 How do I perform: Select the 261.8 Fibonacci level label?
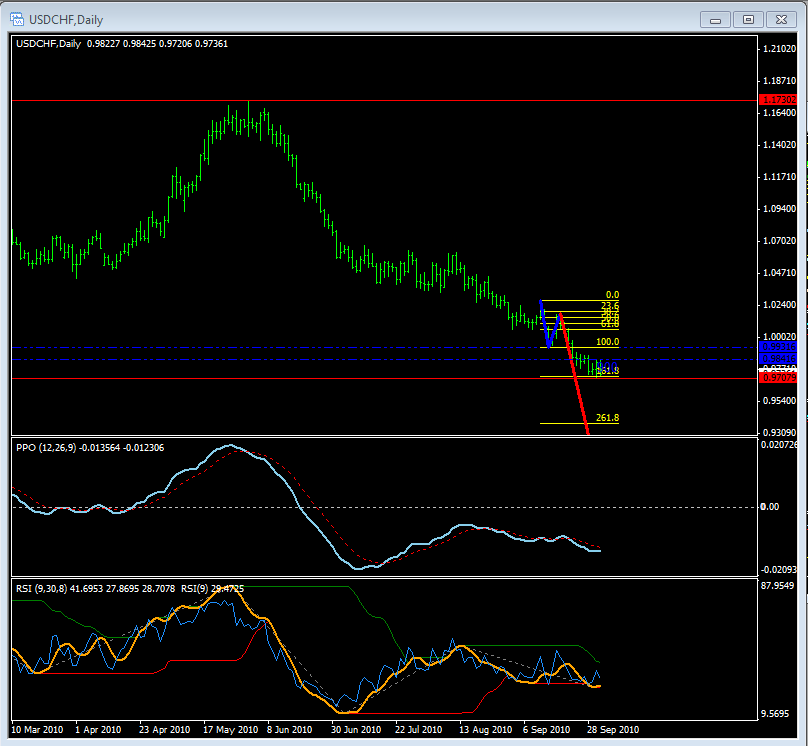607,417
